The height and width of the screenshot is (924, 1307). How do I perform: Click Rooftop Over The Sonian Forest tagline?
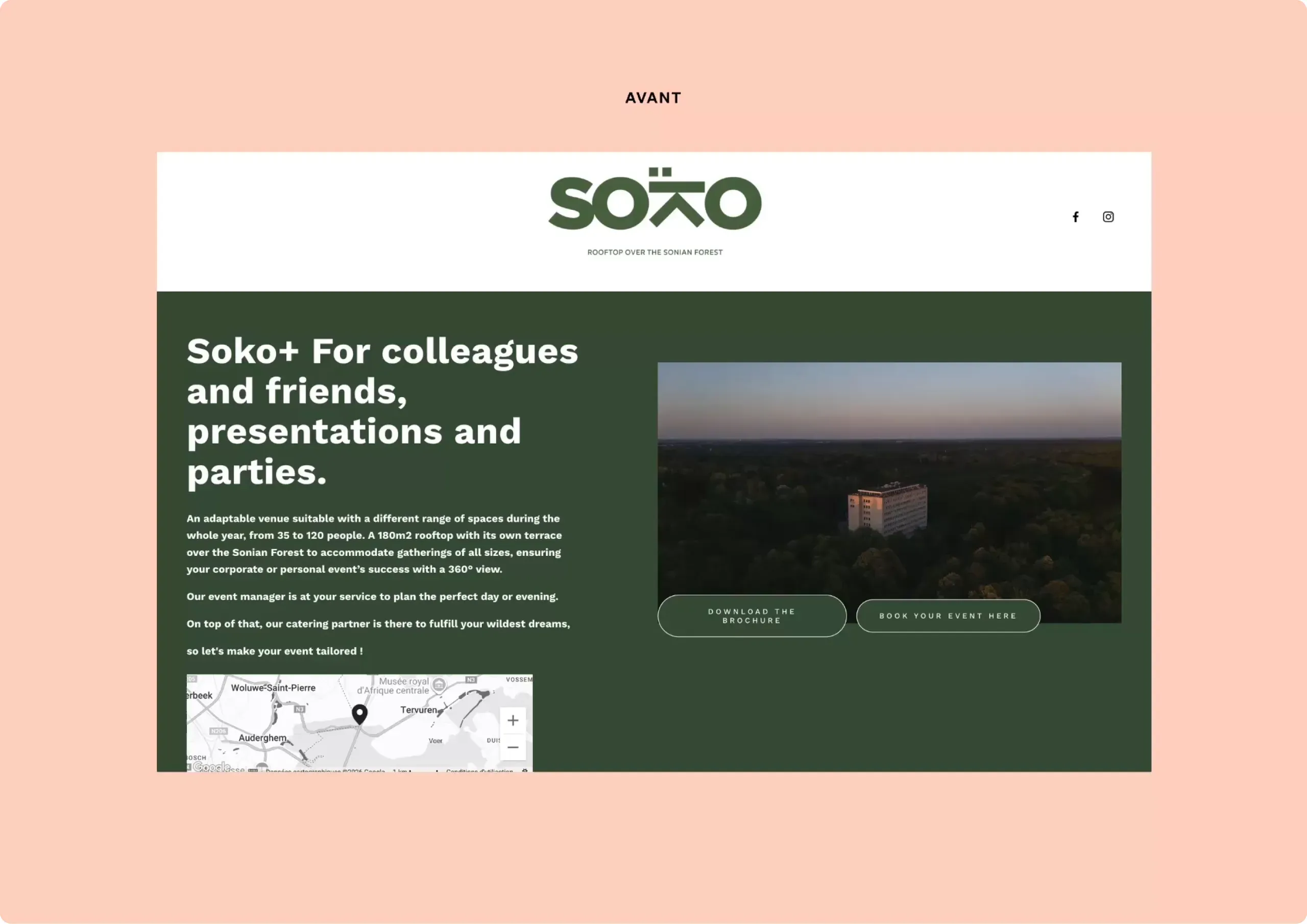pos(655,252)
